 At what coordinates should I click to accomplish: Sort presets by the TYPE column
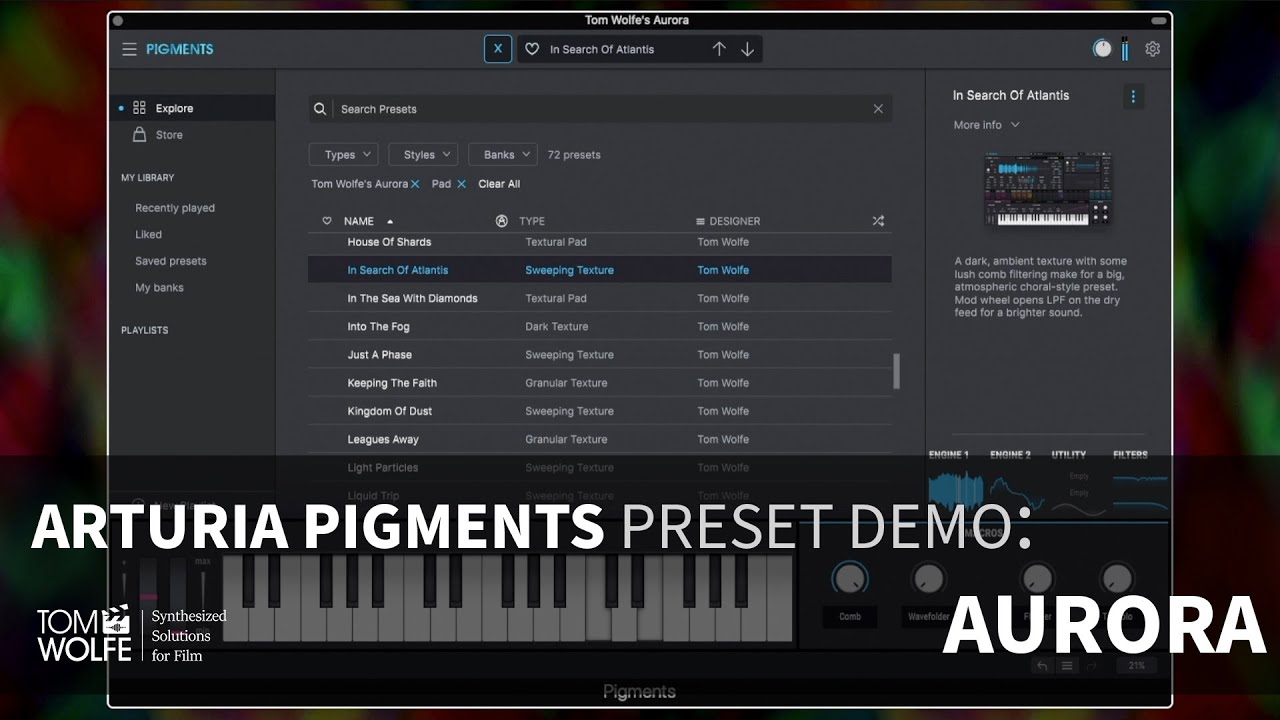pos(532,221)
